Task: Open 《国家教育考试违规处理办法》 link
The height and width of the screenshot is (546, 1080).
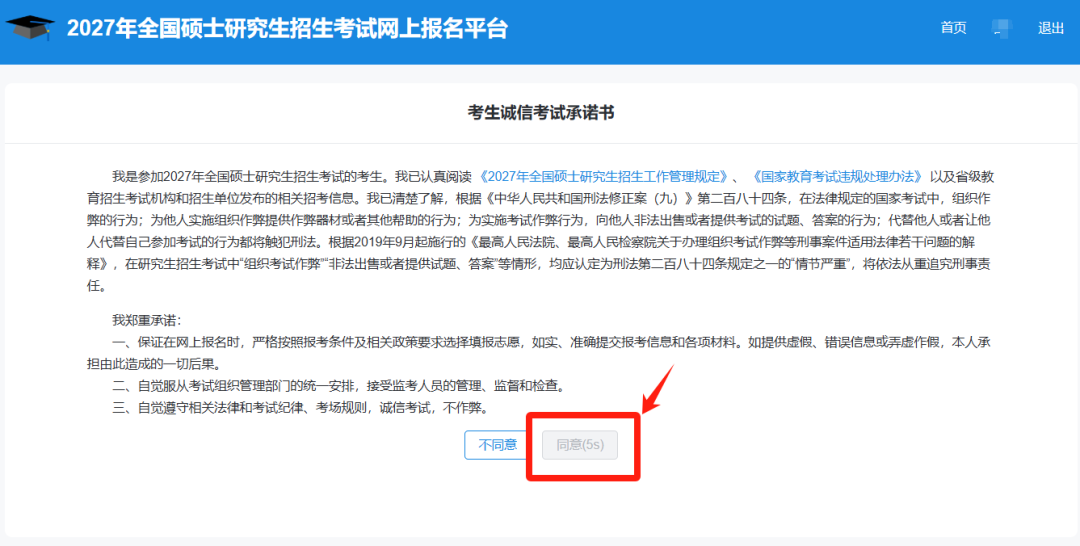Action: click(x=837, y=176)
